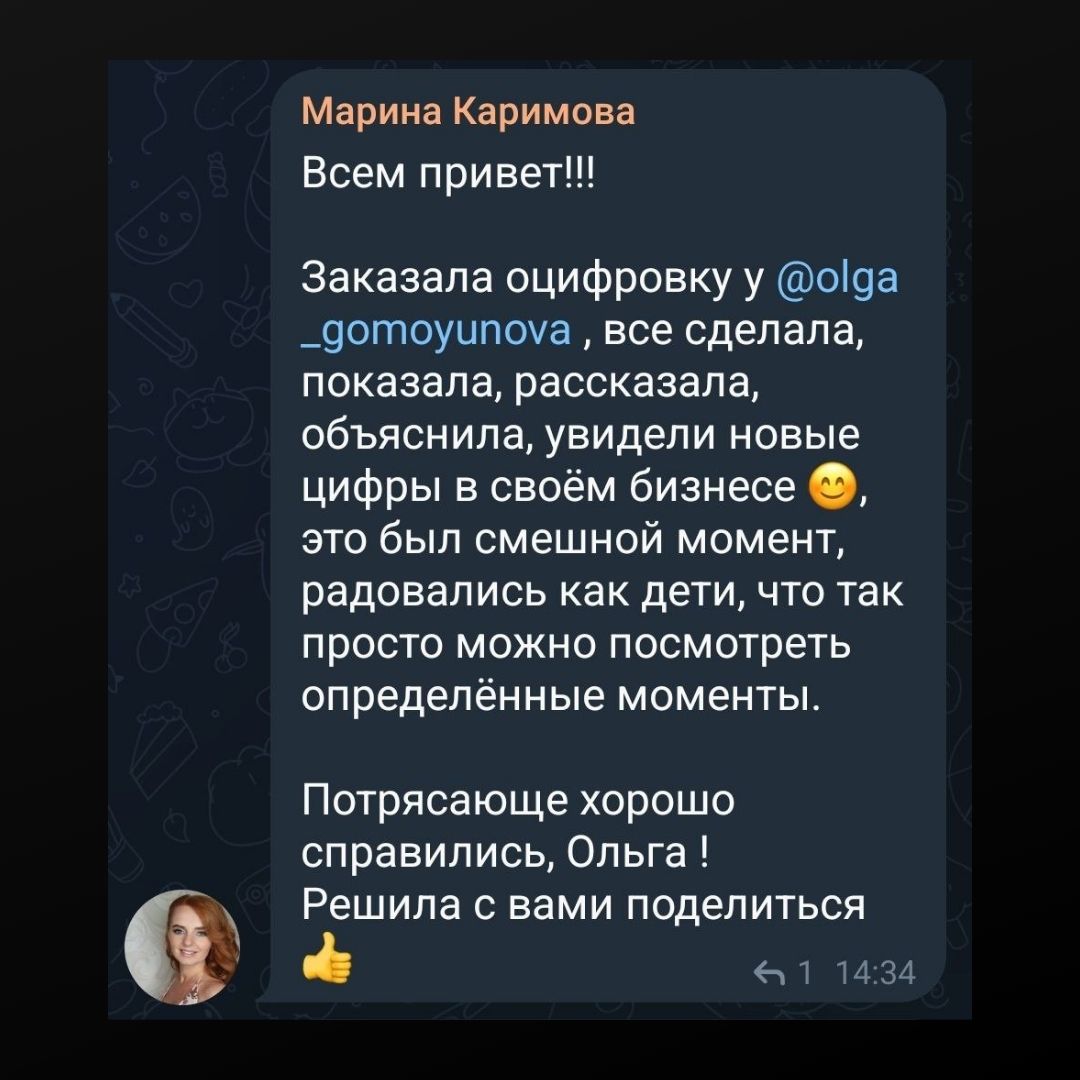Open Марина Каримова's profile from sender name
This screenshot has width=1080, height=1080.
(x=468, y=111)
